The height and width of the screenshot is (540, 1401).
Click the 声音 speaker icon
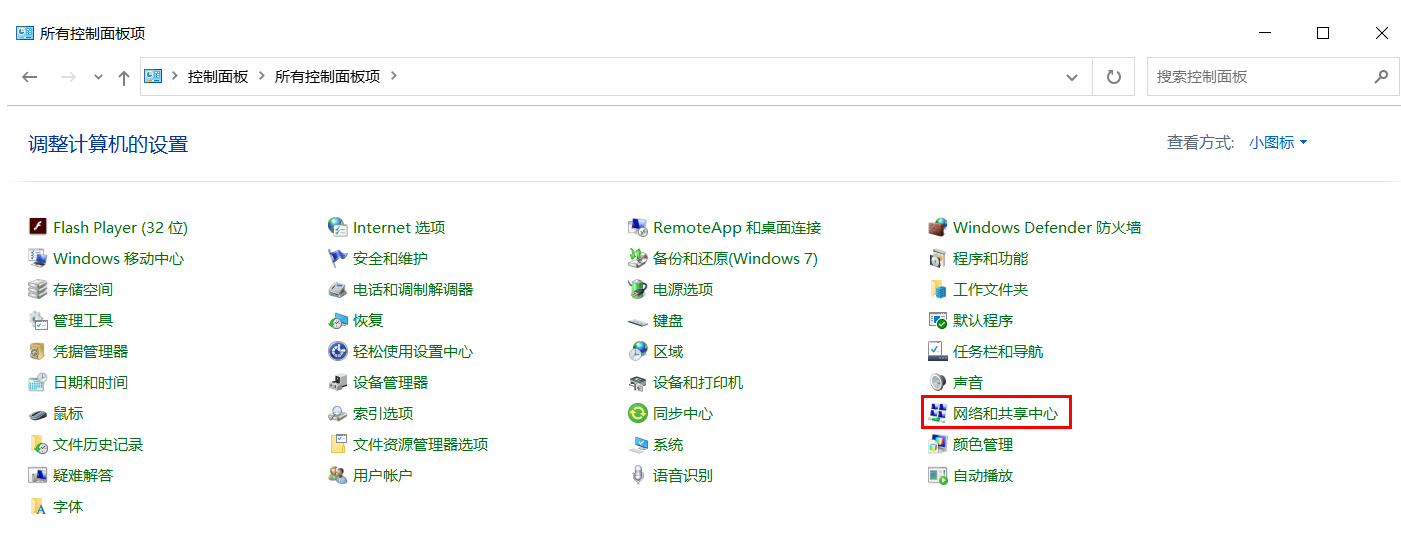point(938,382)
